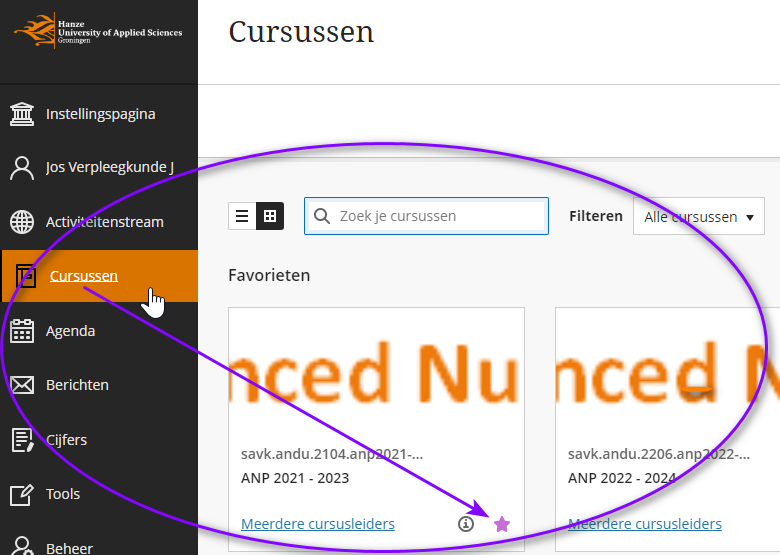
Task: Go to Instellingspagina in sidebar
Action: coord(99,114)
